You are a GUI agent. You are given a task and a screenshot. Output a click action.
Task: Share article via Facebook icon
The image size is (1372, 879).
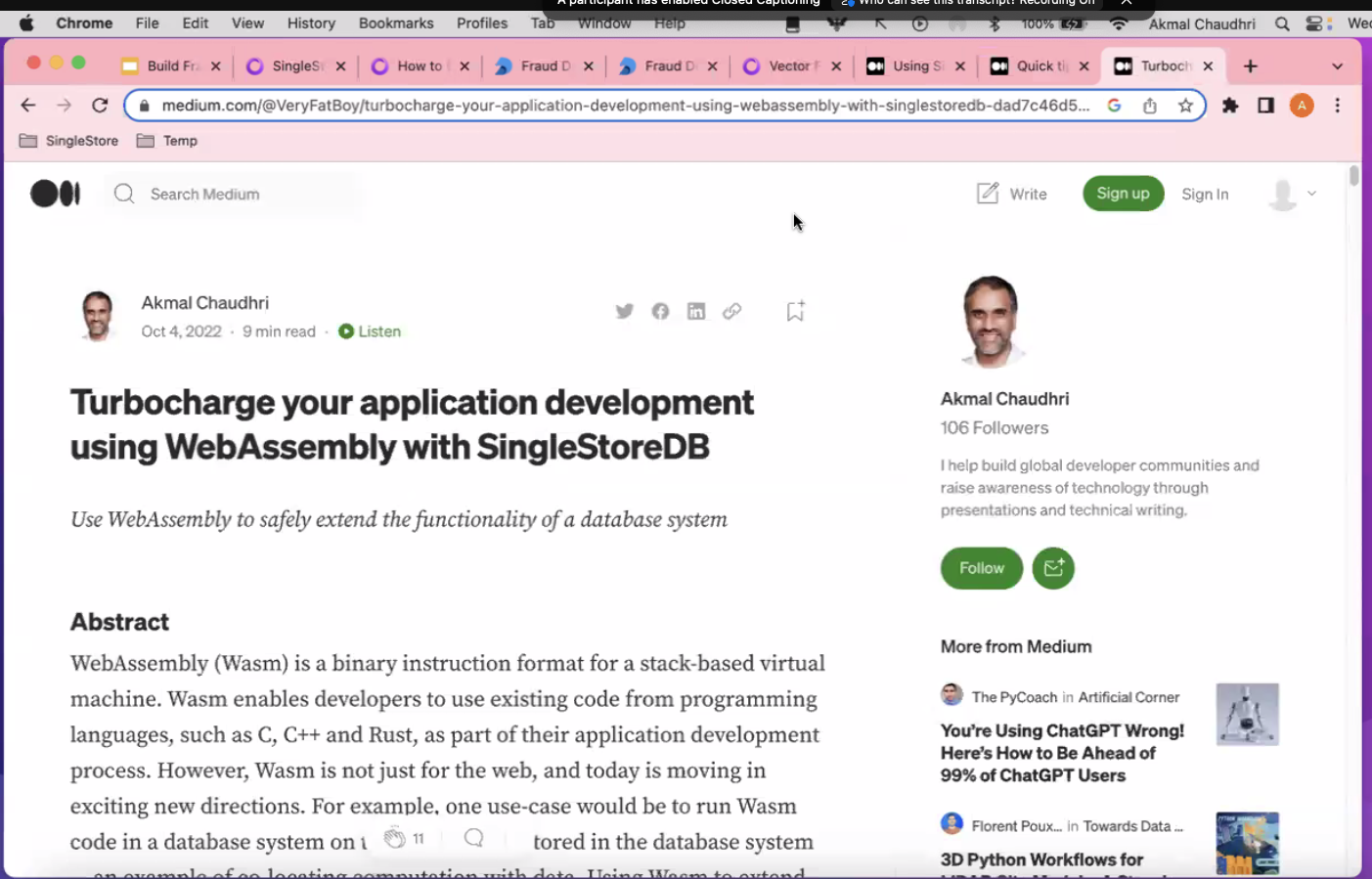pyautogui.click(x=660, y=311)
